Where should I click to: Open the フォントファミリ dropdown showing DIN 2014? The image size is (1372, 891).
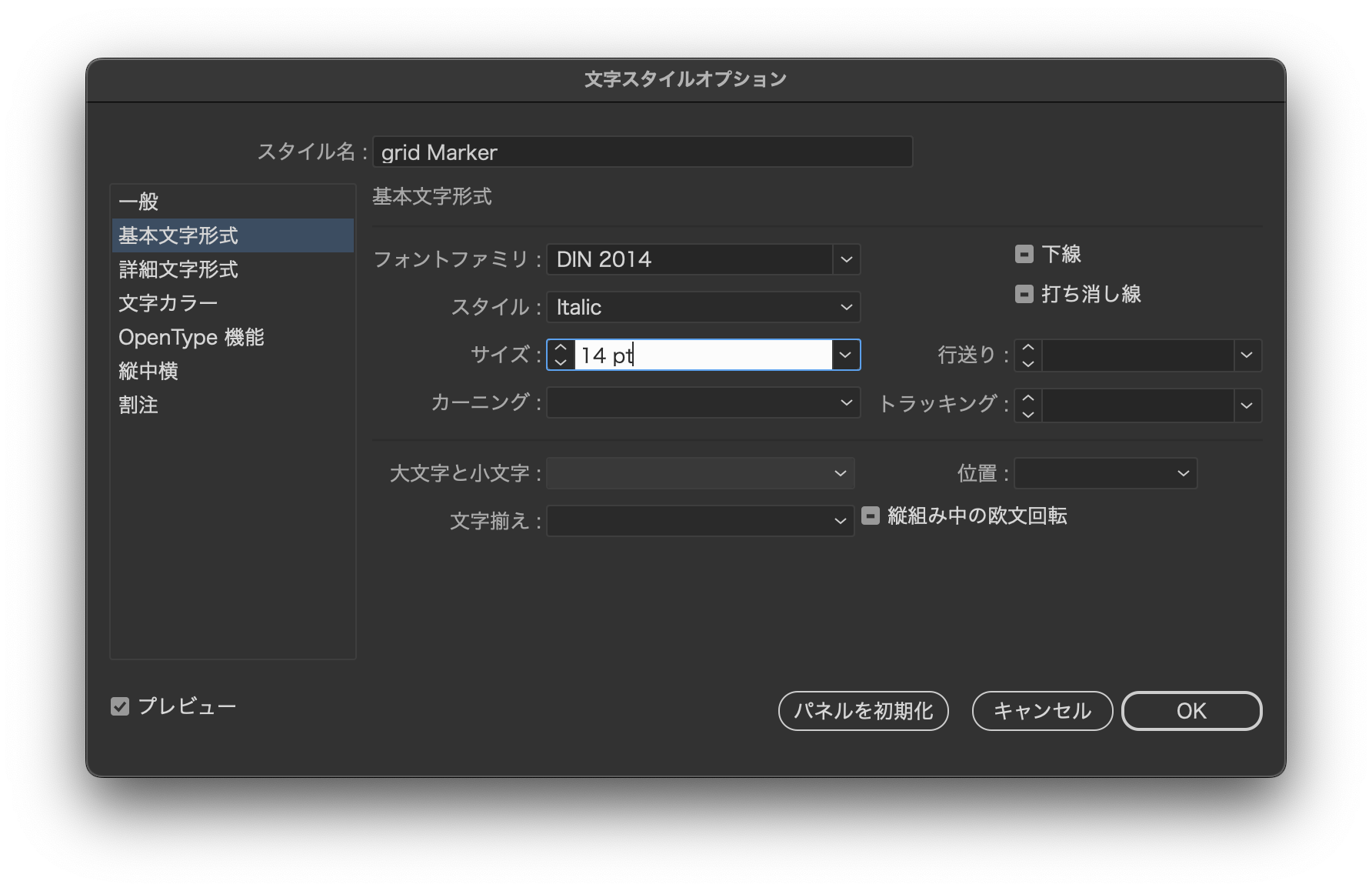click(846, 259)
